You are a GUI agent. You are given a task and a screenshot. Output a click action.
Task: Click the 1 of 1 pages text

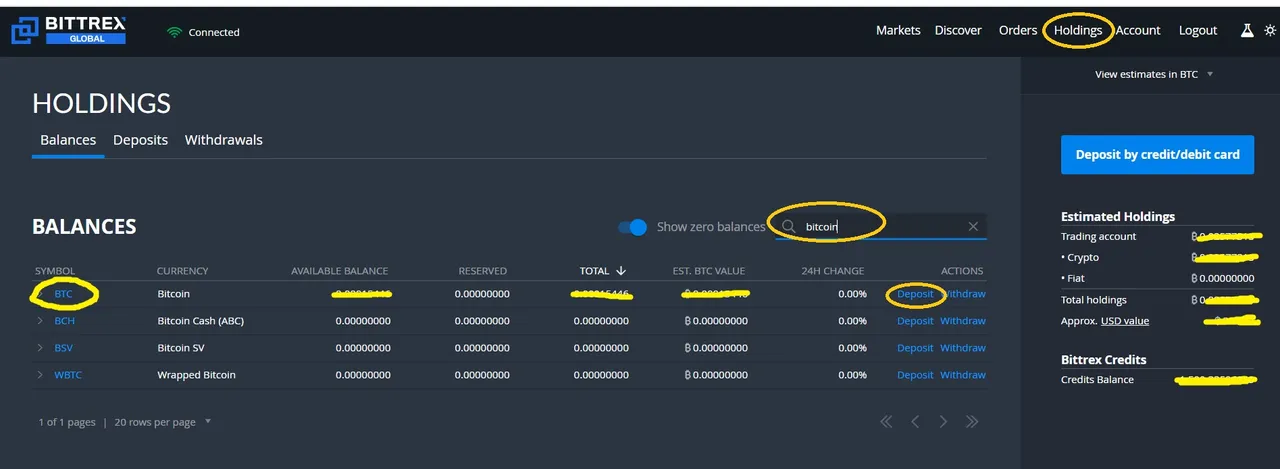coord(67,422)
